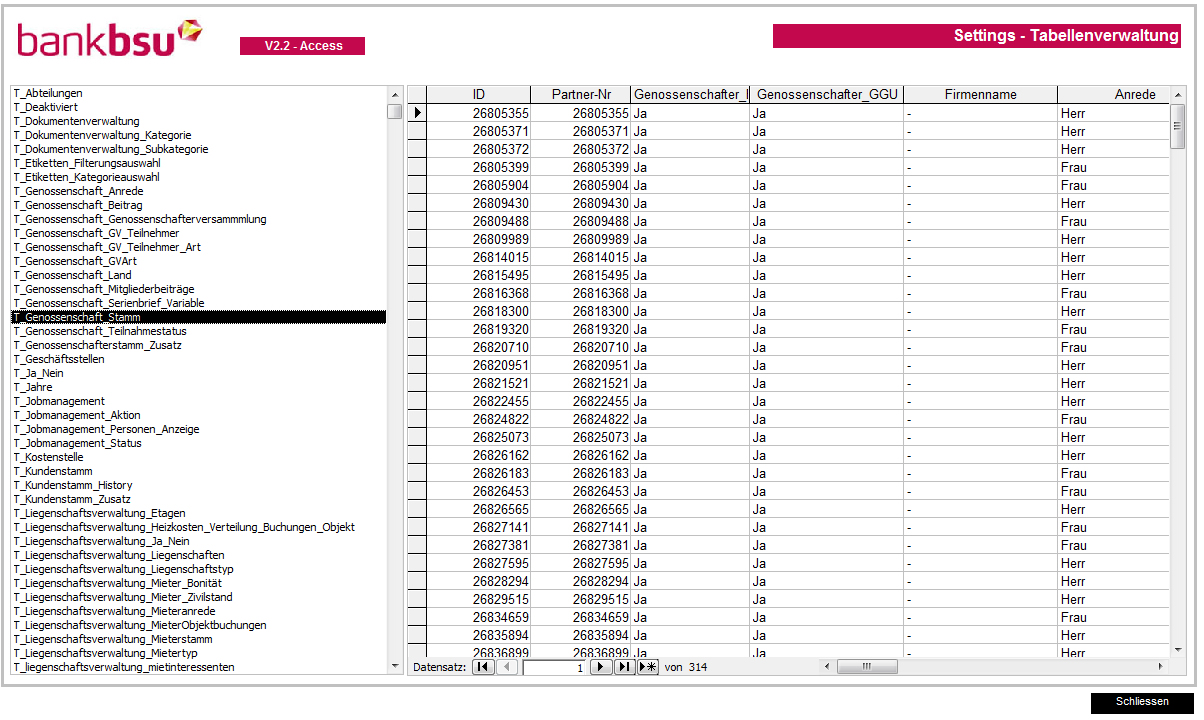Image resolution: width=1204 pixels, height=720 pixels.
Task: Click the bank bsu logo
Action: pyautogui.click(x=110, y=40)
